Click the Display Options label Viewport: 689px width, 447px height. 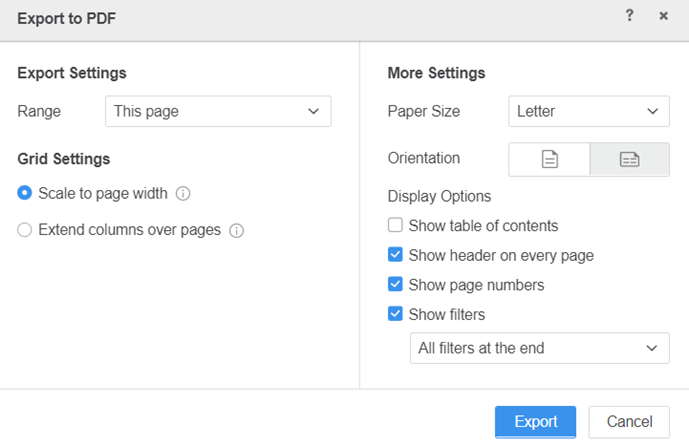tap(439, 196)
